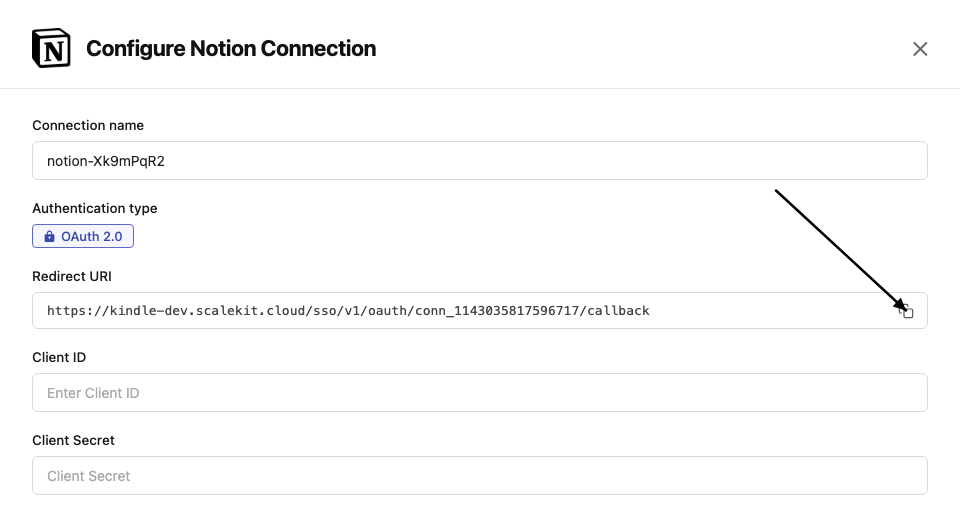The height and width of the screenshot is (527, 960).
Task: Click the Notion logo icon
Action: pyautogui.click(x=51, y=48)
